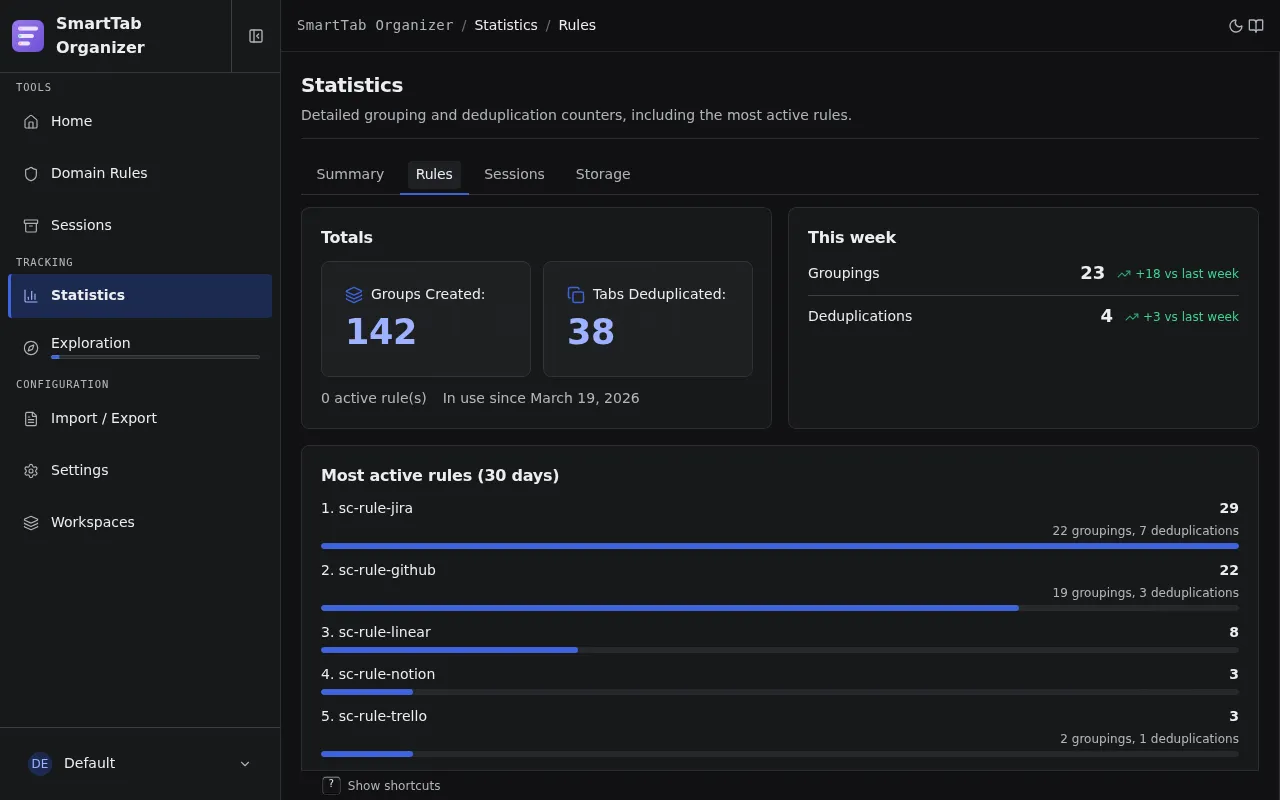Collapse the sidebar with the panel icon
Screen dimensions: 1280x800
[x=256, y=36]
